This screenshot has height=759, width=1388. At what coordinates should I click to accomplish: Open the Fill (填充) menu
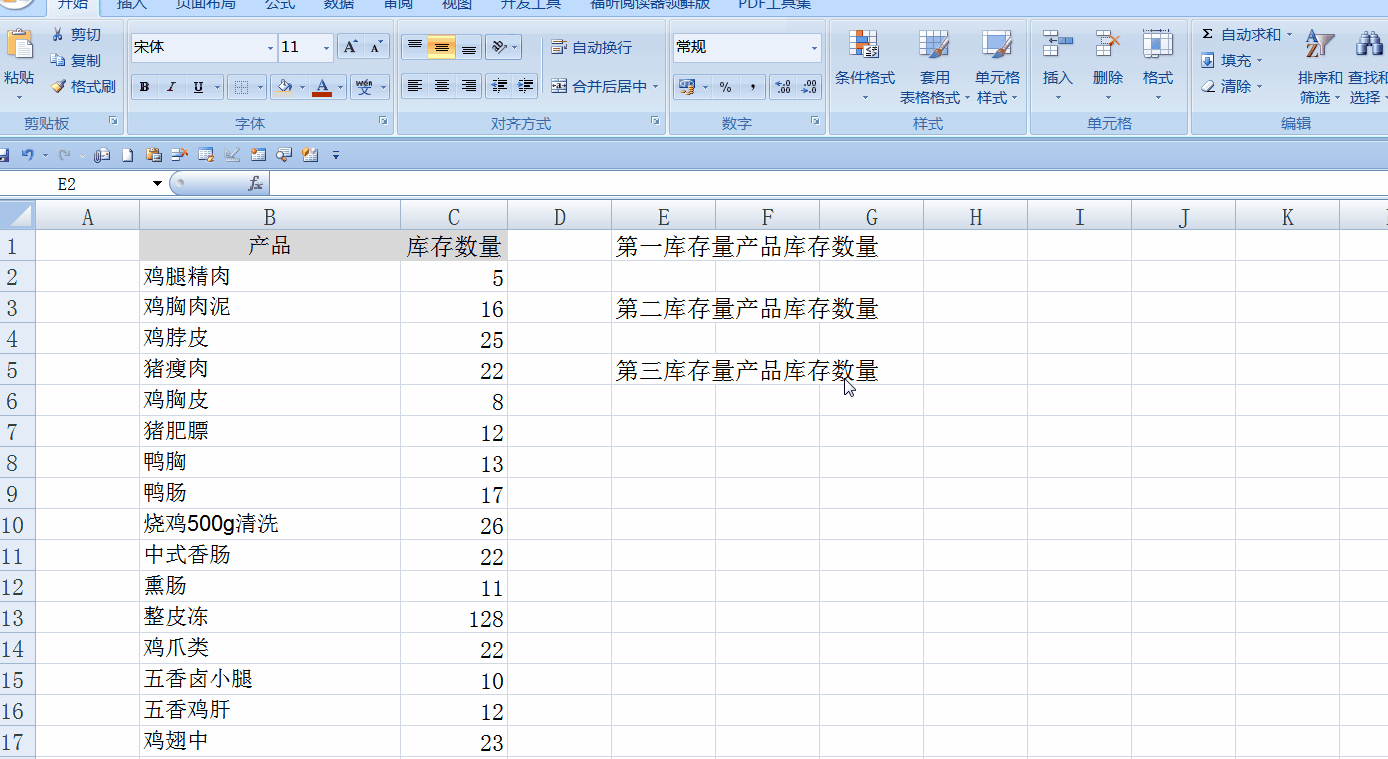coord(1232,61)
